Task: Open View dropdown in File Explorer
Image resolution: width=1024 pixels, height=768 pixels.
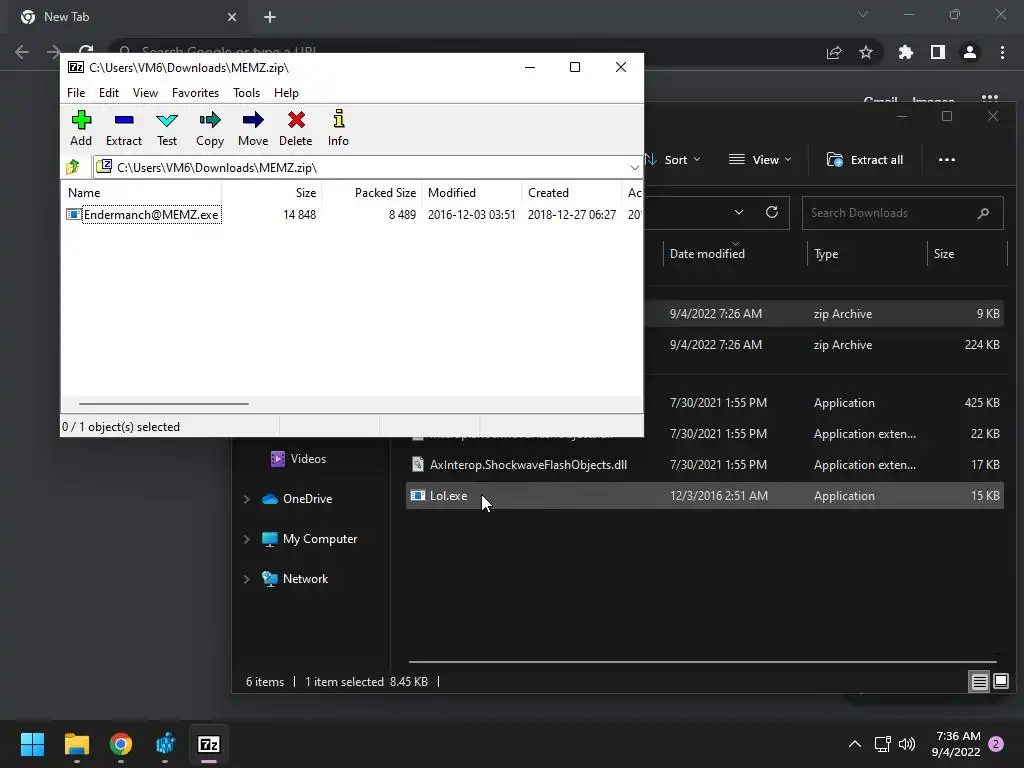Action: click(x=760, y=160)
